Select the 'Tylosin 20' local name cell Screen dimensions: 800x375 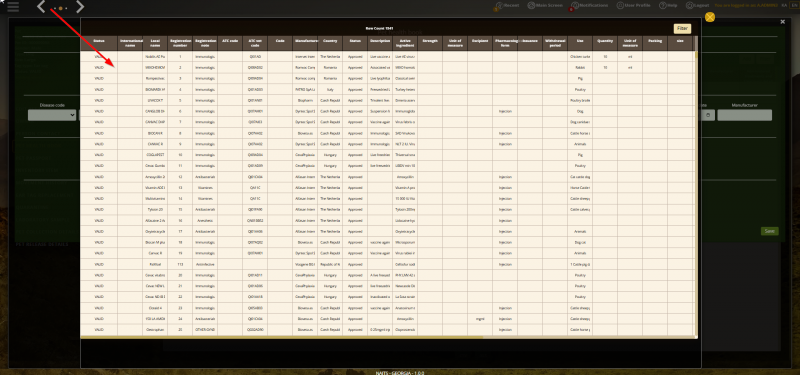pyautogui.click(x=155, y=209)
